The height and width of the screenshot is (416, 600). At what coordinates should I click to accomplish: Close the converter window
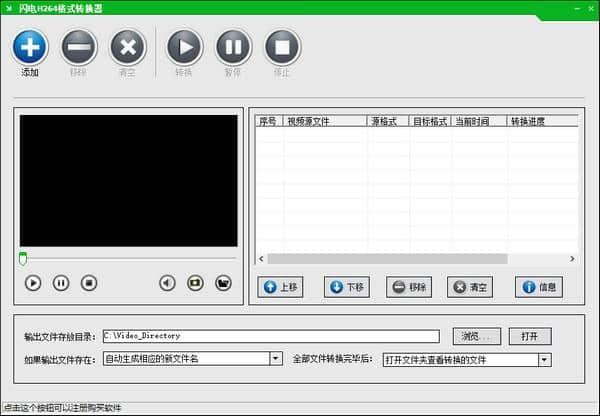[x=591, y=8]
